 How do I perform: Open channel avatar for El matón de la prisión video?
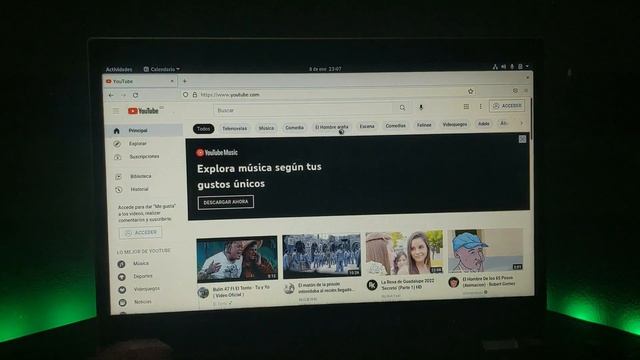pyautogui.click(x=289, y=289)
